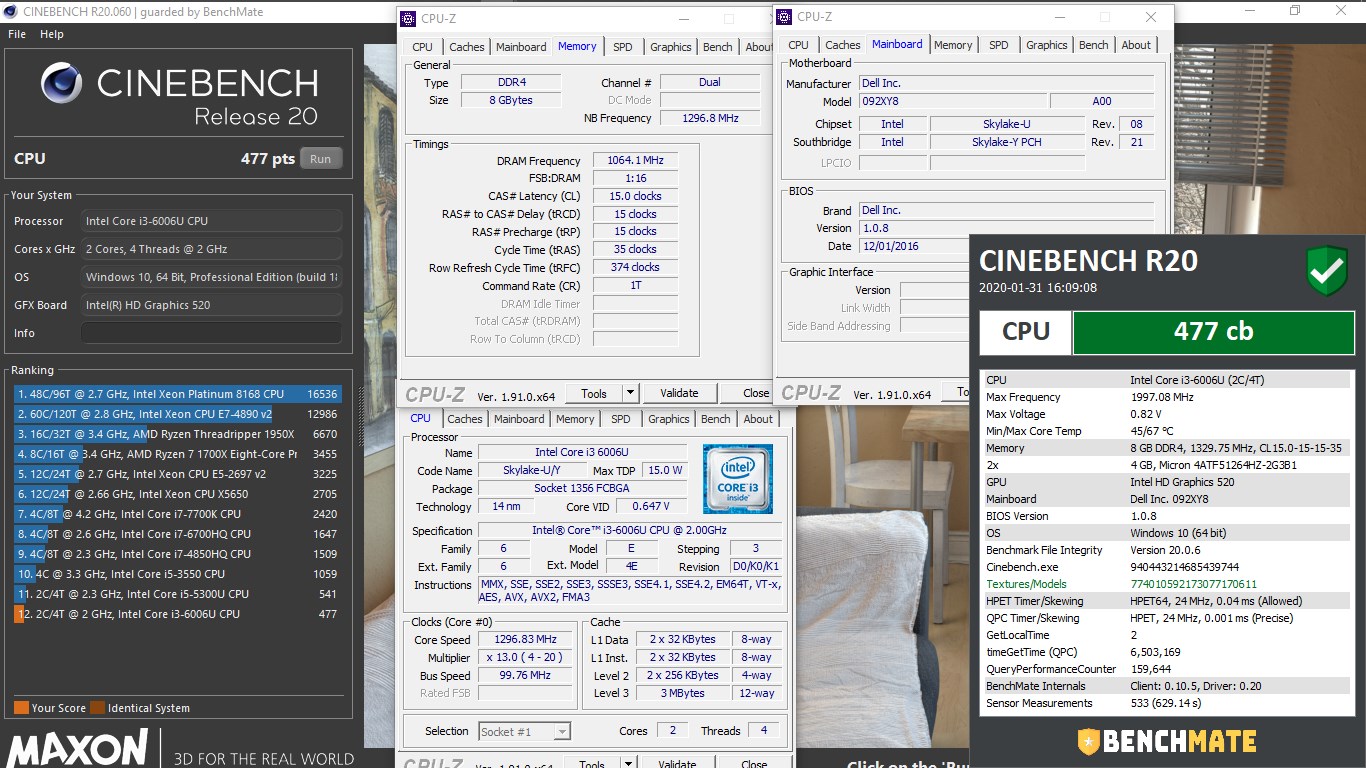Select ranking row Intel Core i5-5300U CPU
This screenshot has height=768, width=1366.
(x=177, y=594)
